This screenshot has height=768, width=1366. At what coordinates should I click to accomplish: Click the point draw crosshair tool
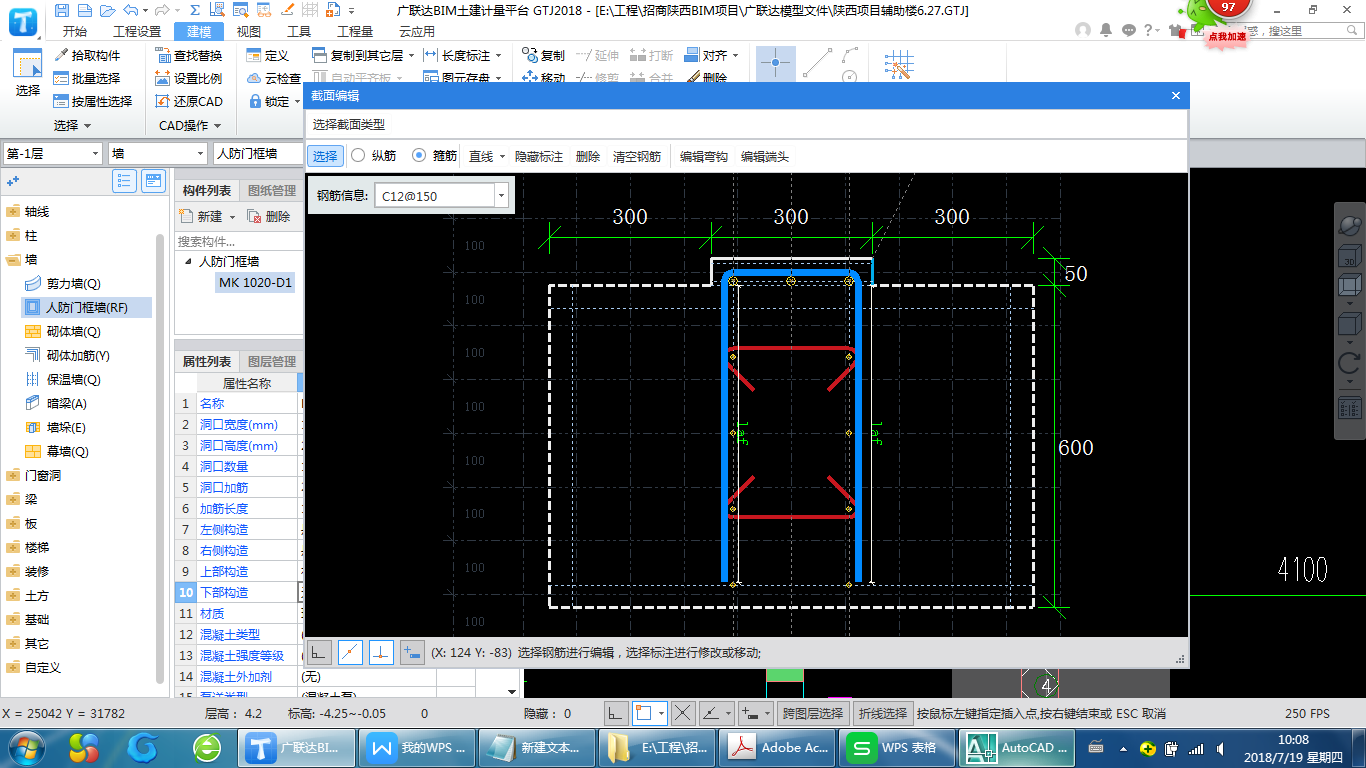click(776, 63)
